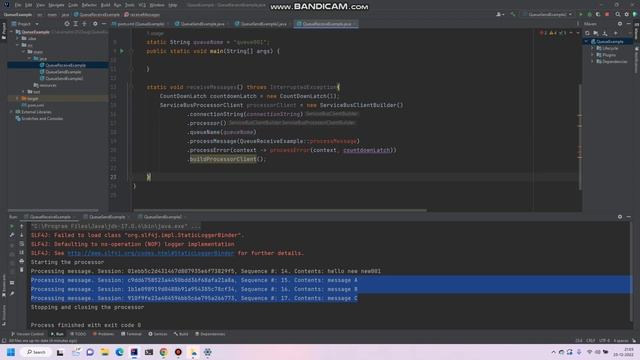Expand the target folder in Project tree

click(18, 98)
